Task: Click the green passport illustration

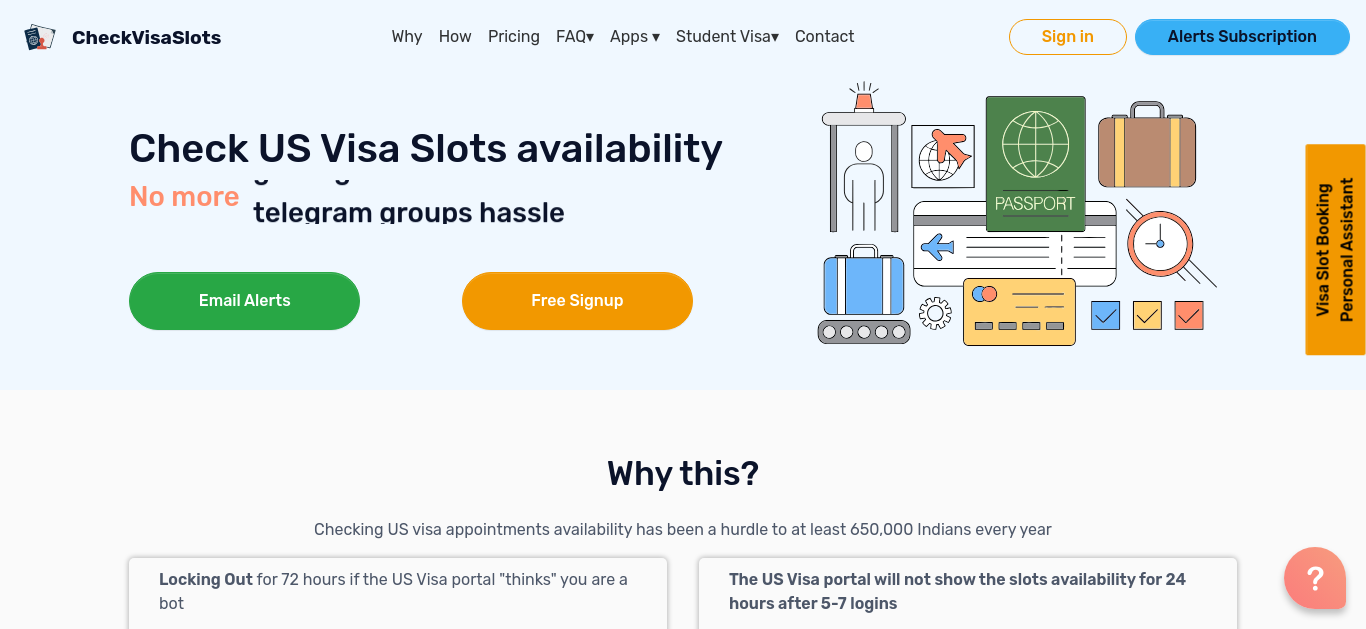Action: [x=1035, y=164]
